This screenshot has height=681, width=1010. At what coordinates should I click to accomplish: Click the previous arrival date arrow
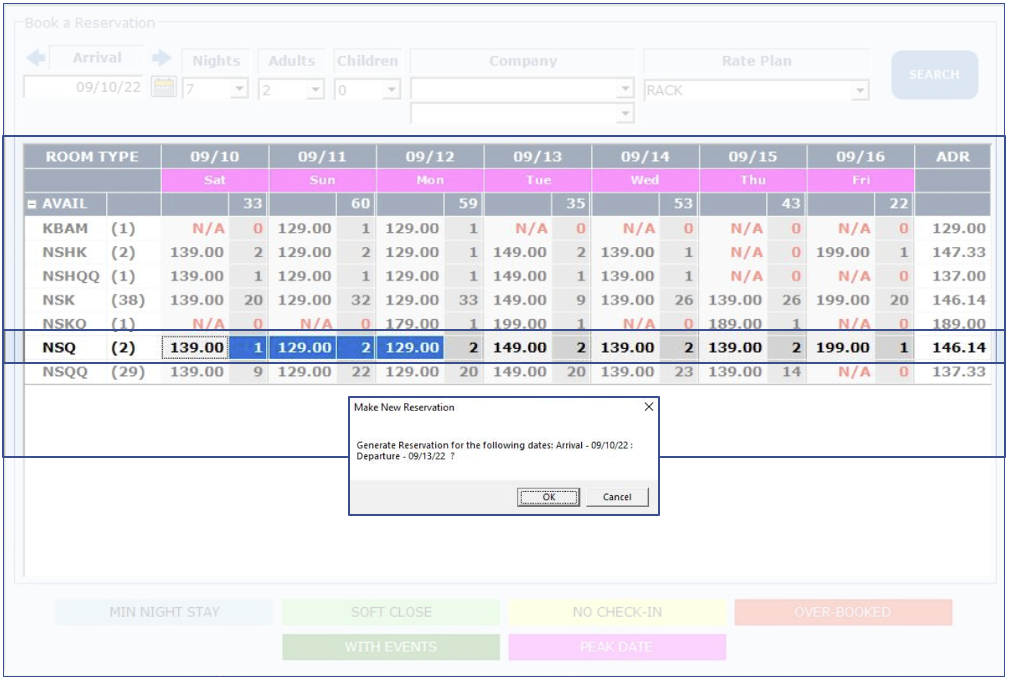[35, 59]
